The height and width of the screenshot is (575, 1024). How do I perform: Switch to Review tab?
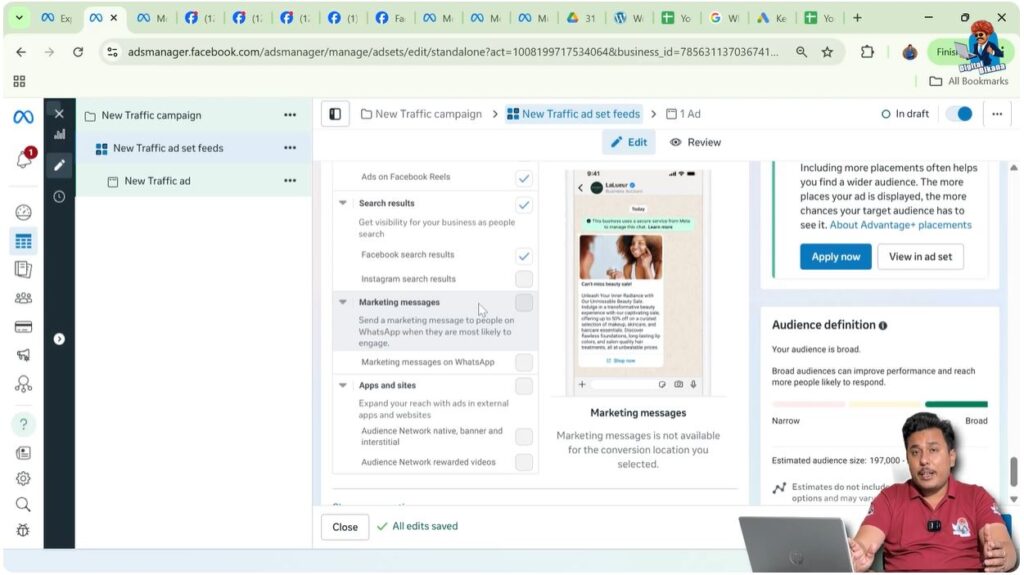(696, 142)
